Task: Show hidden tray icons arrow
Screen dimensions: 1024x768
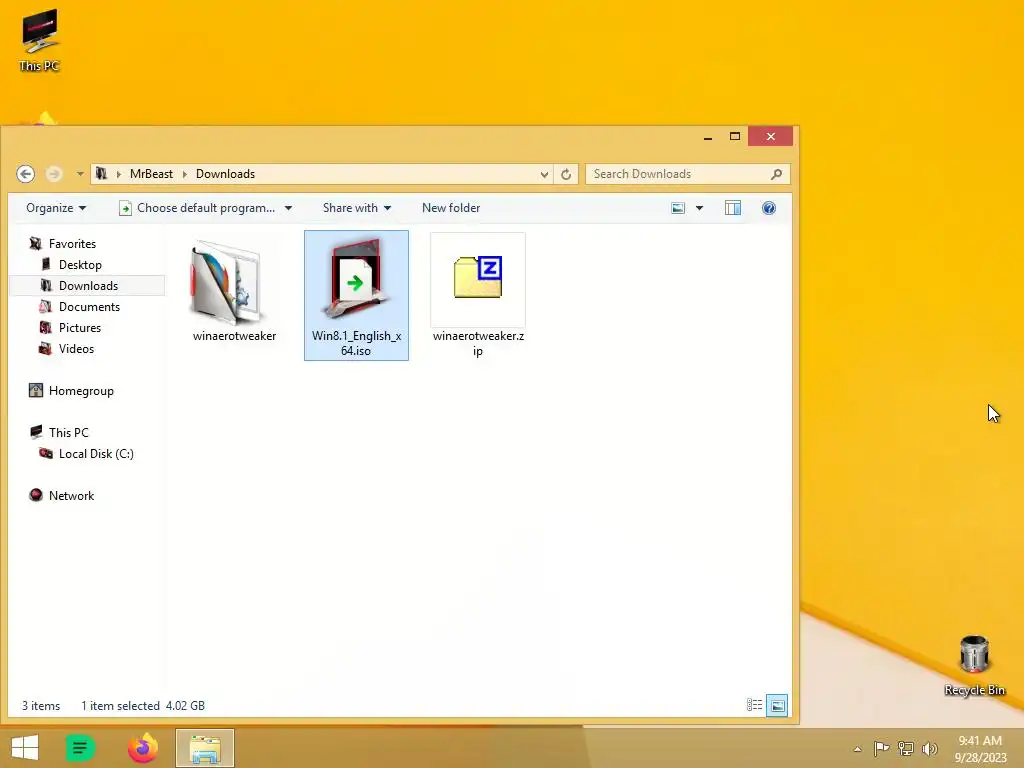Action: click(x=857, y=749)
